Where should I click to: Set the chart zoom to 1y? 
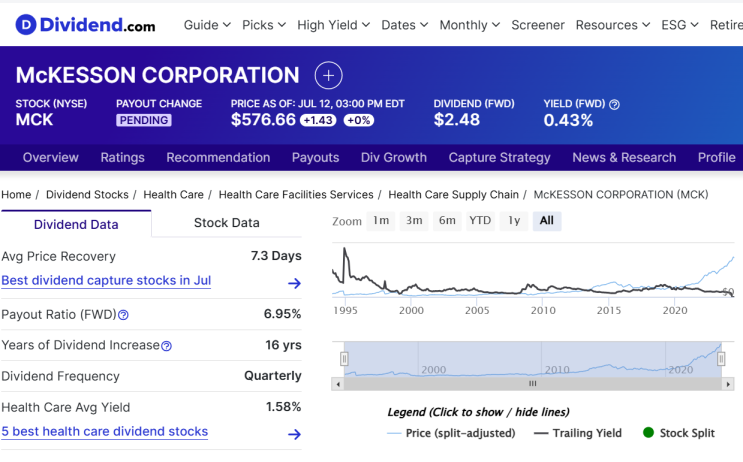[x=513, y=221]
